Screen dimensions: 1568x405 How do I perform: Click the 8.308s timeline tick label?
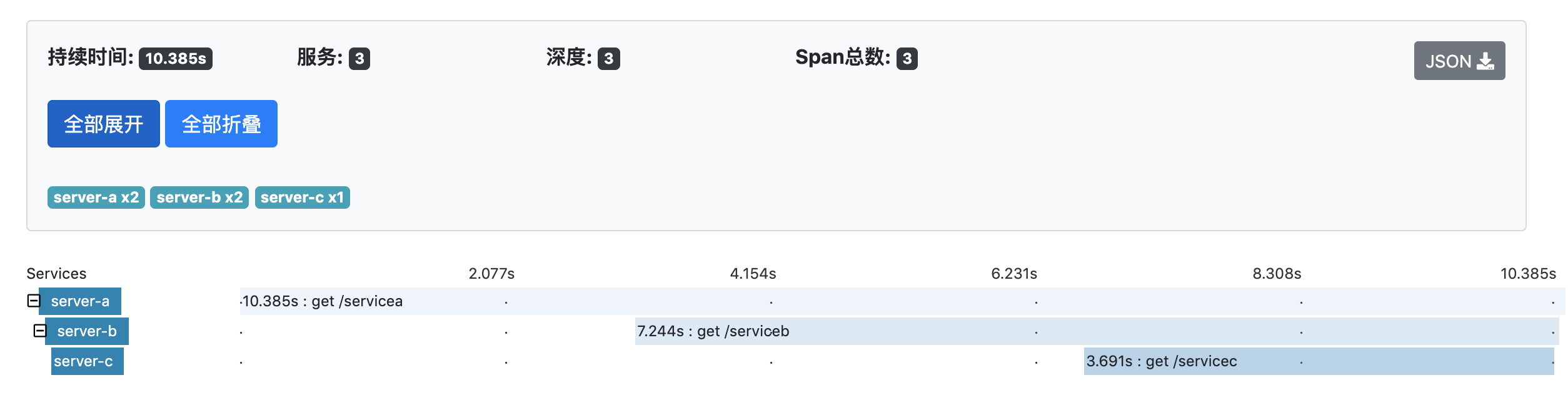(x=1277, y=274)
